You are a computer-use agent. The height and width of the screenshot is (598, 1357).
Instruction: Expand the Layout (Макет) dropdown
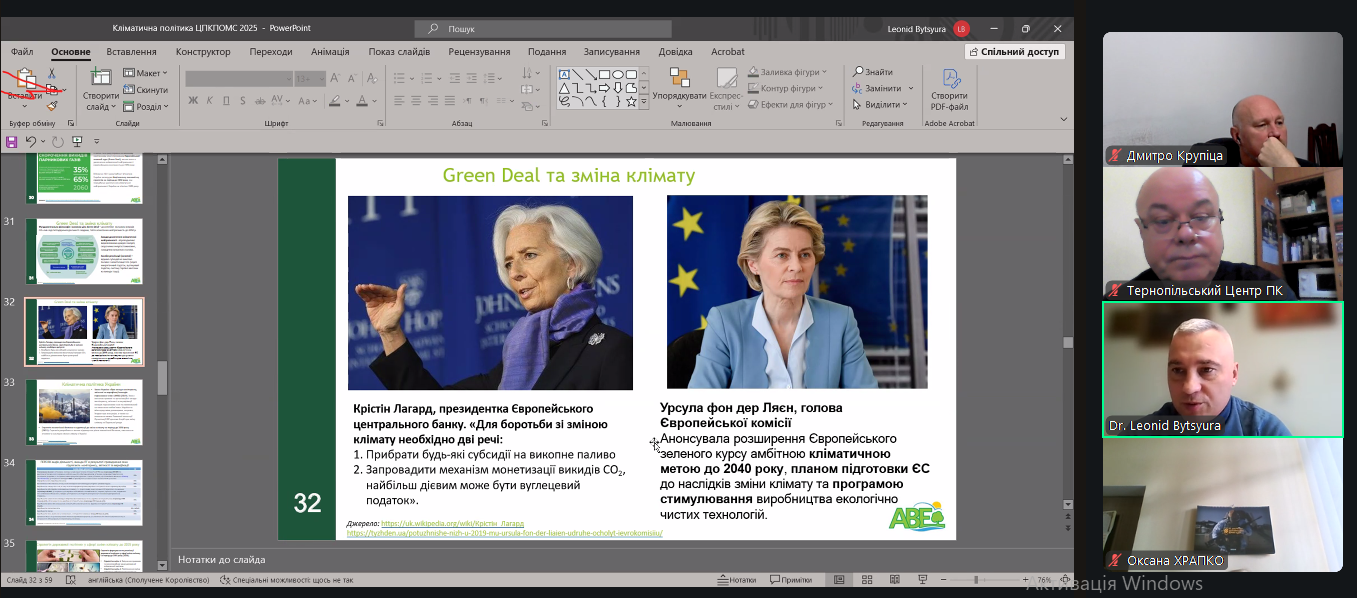(x=145, y=73)
